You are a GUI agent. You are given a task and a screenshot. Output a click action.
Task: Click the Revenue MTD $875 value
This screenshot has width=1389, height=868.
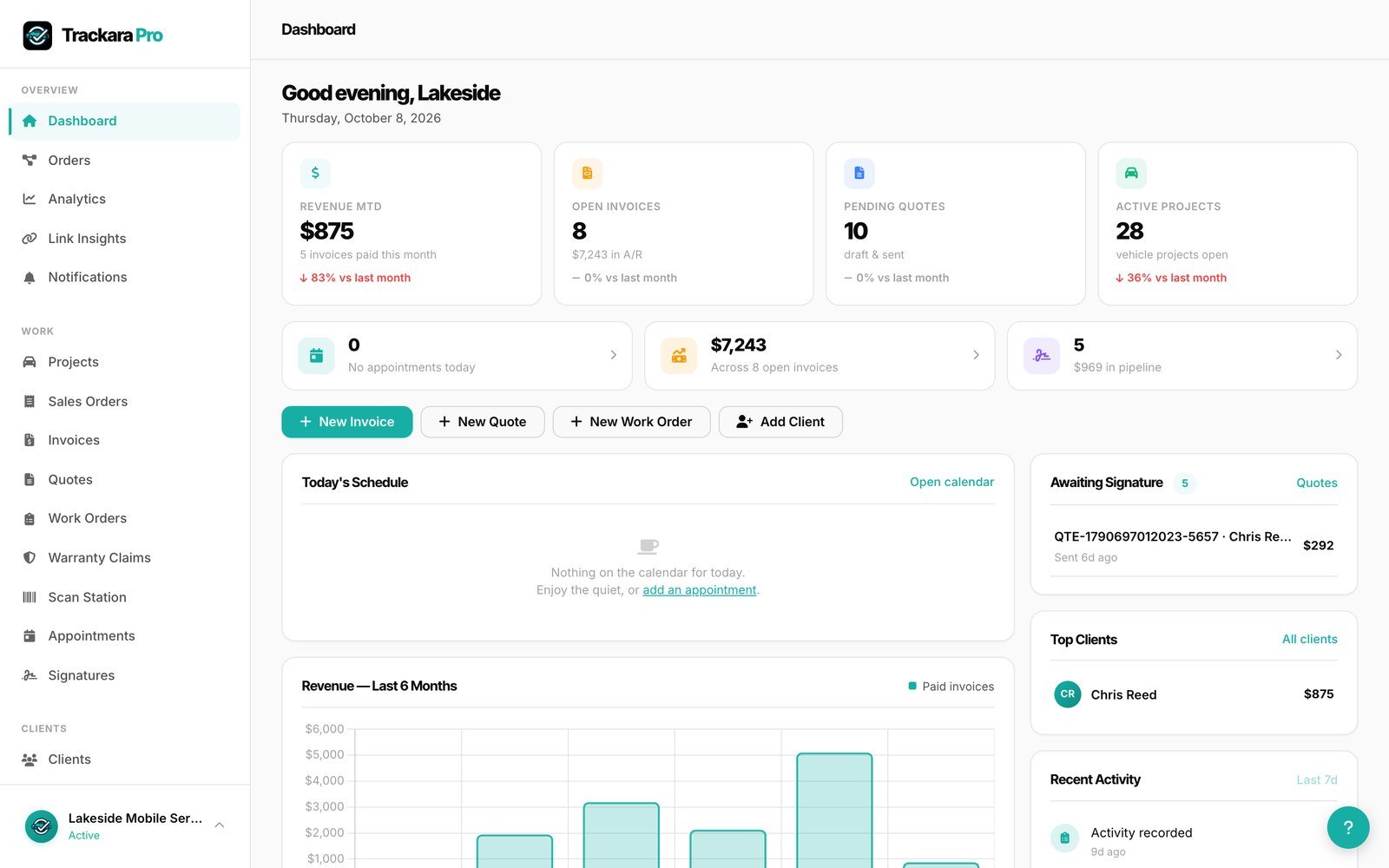click(x=327, y=231)
